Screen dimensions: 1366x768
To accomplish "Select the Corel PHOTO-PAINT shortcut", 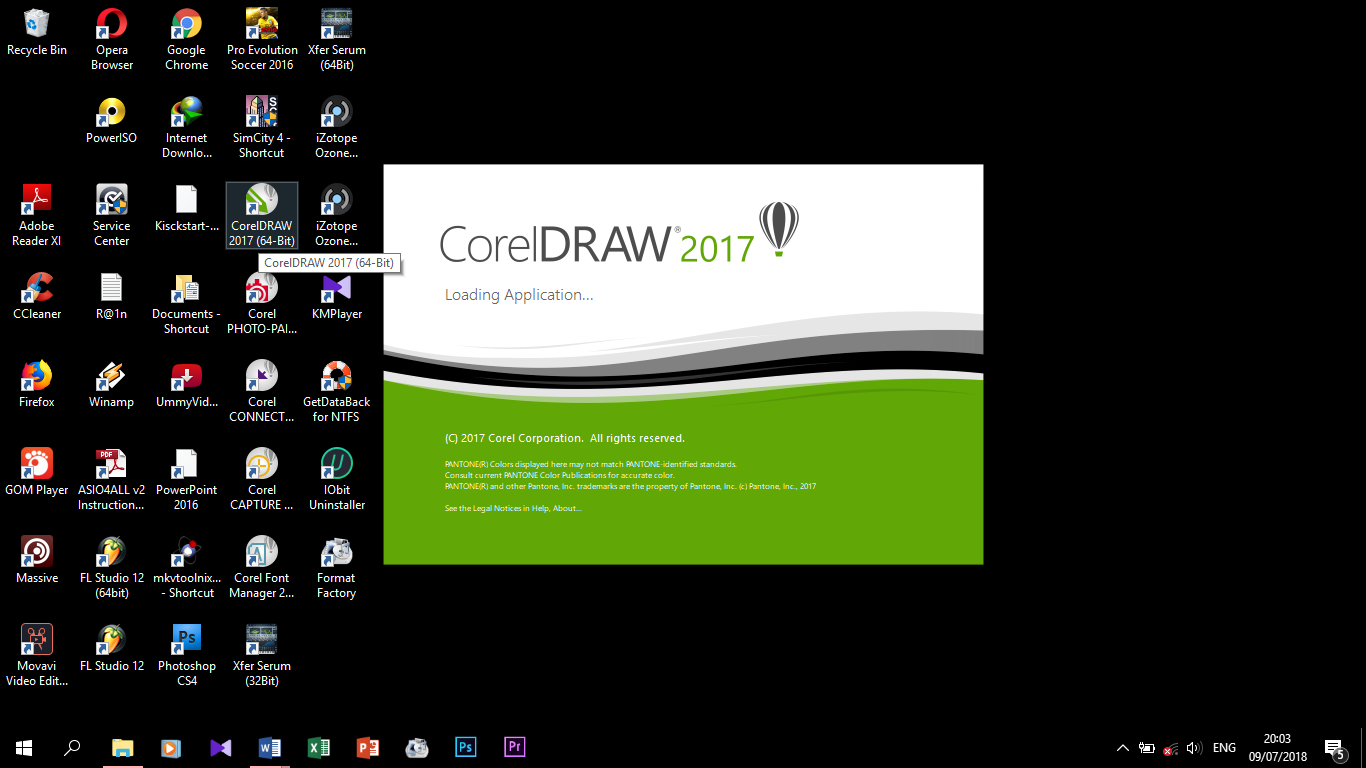I will [x=262, y=304].
